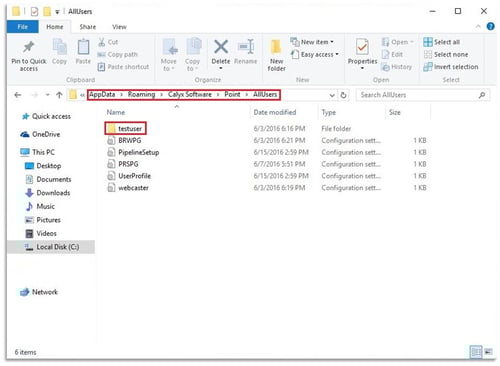This screenshot has height=366, width=500.
Task: Click the Delete X icon
Action: (x=221, y=47)
